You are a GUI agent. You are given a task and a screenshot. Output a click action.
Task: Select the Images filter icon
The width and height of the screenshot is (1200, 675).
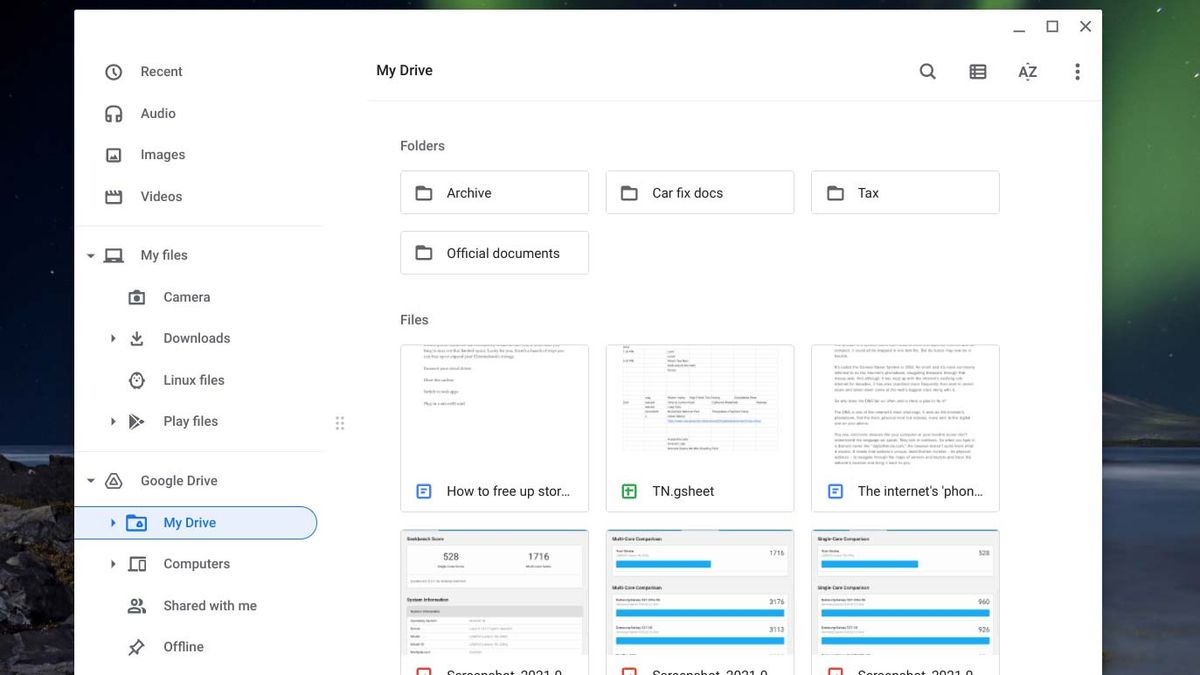coord(113,154)
